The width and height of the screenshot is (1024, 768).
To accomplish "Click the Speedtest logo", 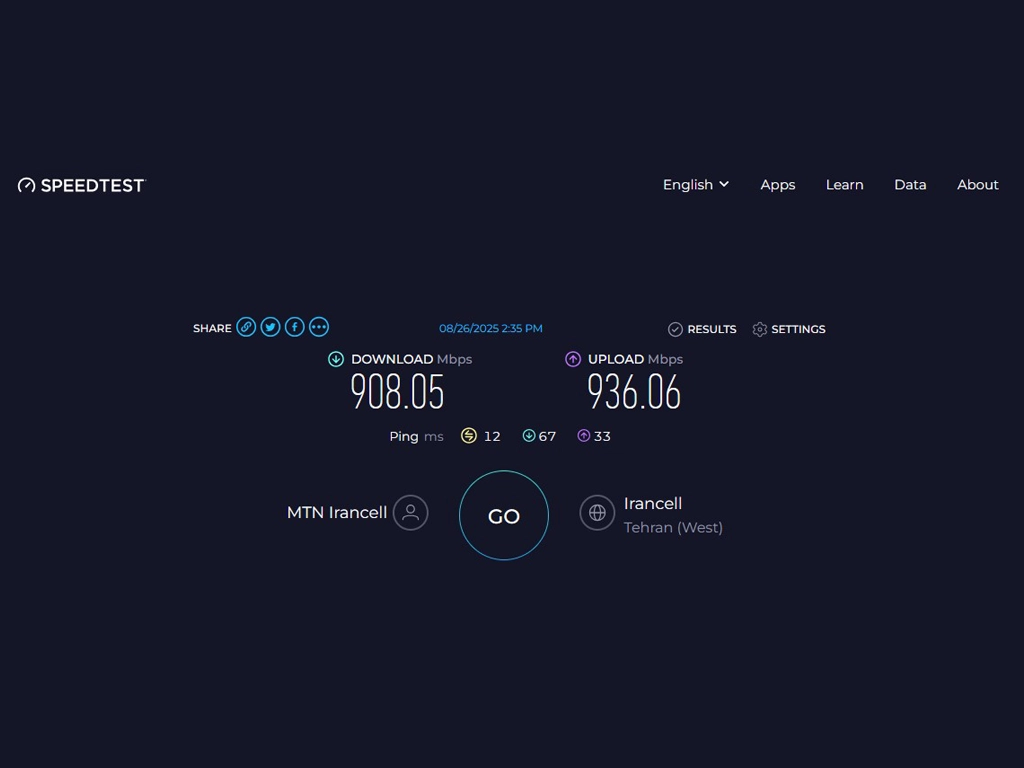I will [x=82, y=185].
